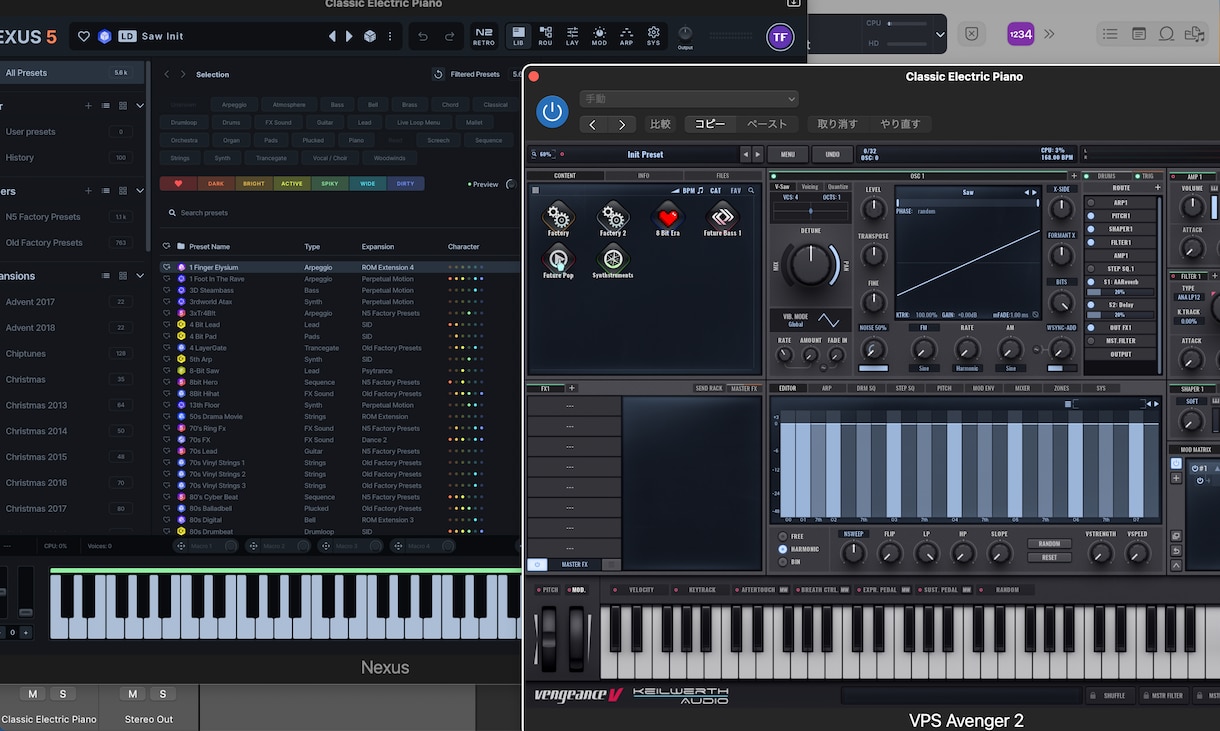
Task: Open the Future Bass 1 content pack
Action: [722, 219]
